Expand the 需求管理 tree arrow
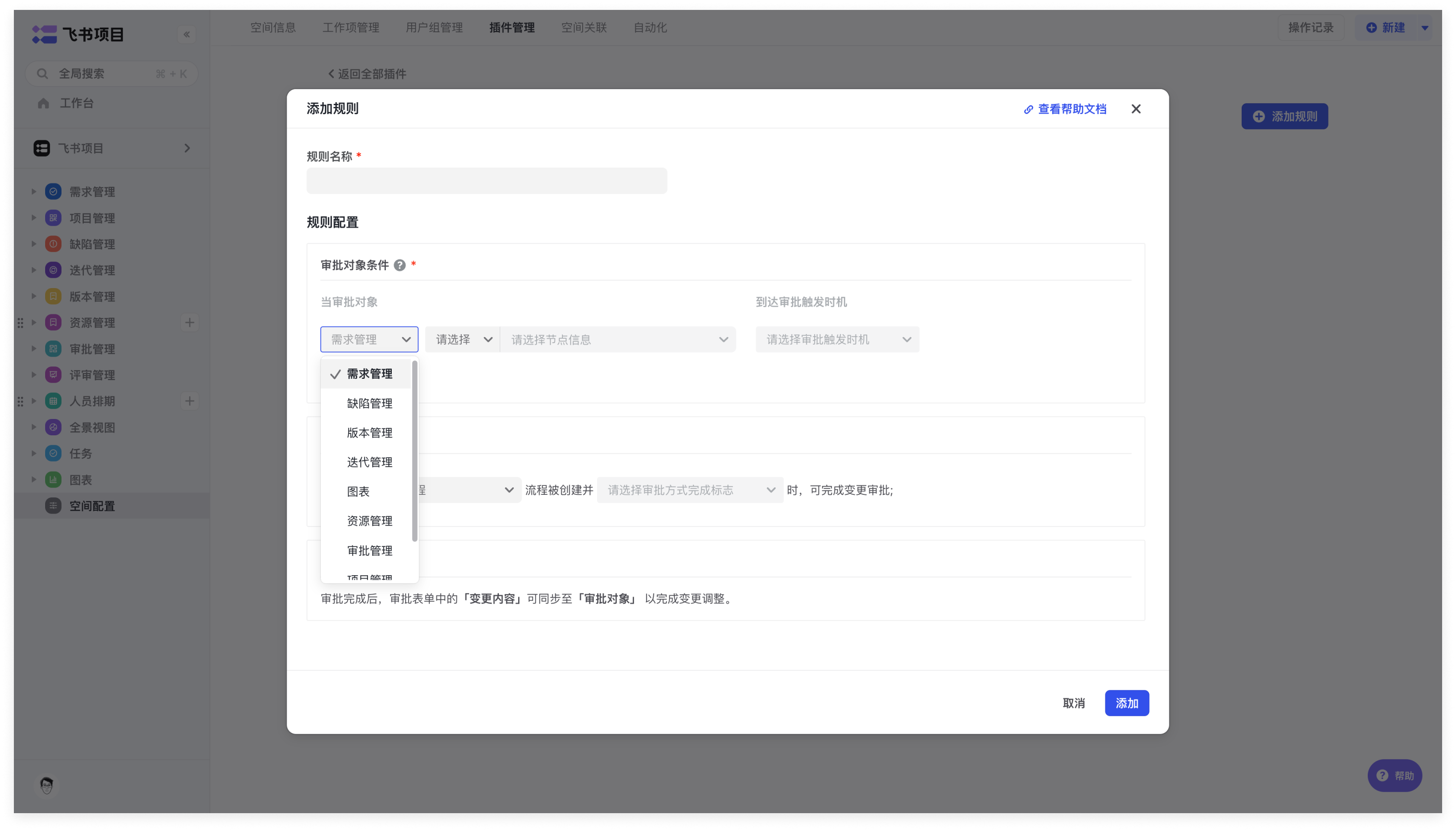Screen dimensions: 1456x831 (34, 192)
